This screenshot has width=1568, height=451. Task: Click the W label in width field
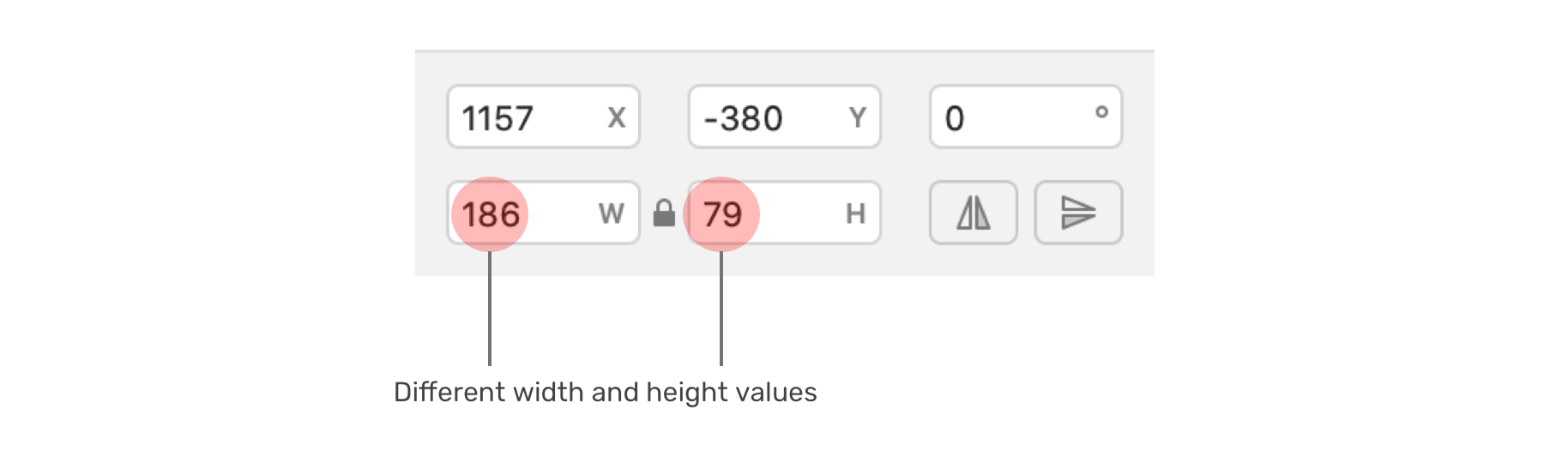coord(611,213)
